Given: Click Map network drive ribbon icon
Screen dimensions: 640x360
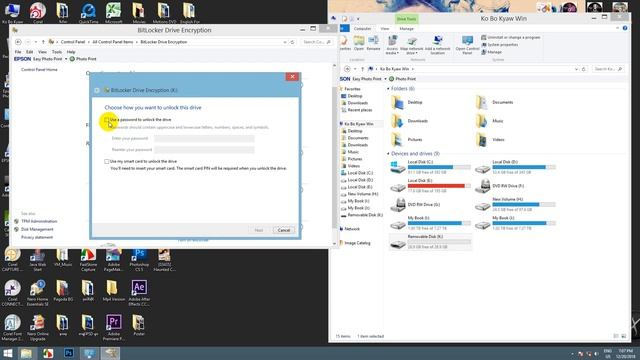Looking at the screenshot, I should [x=412, y=45].
